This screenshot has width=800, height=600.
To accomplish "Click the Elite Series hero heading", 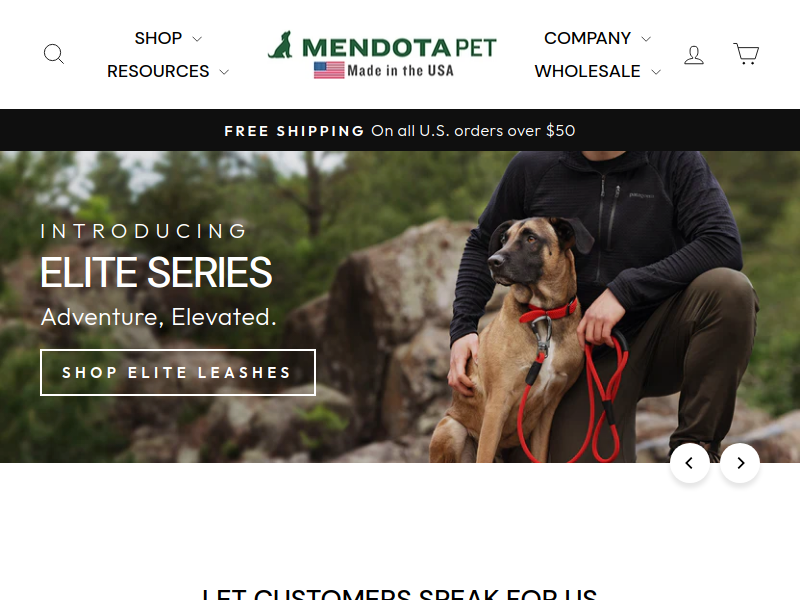I will pyautogui.click(x=156, y=272).
